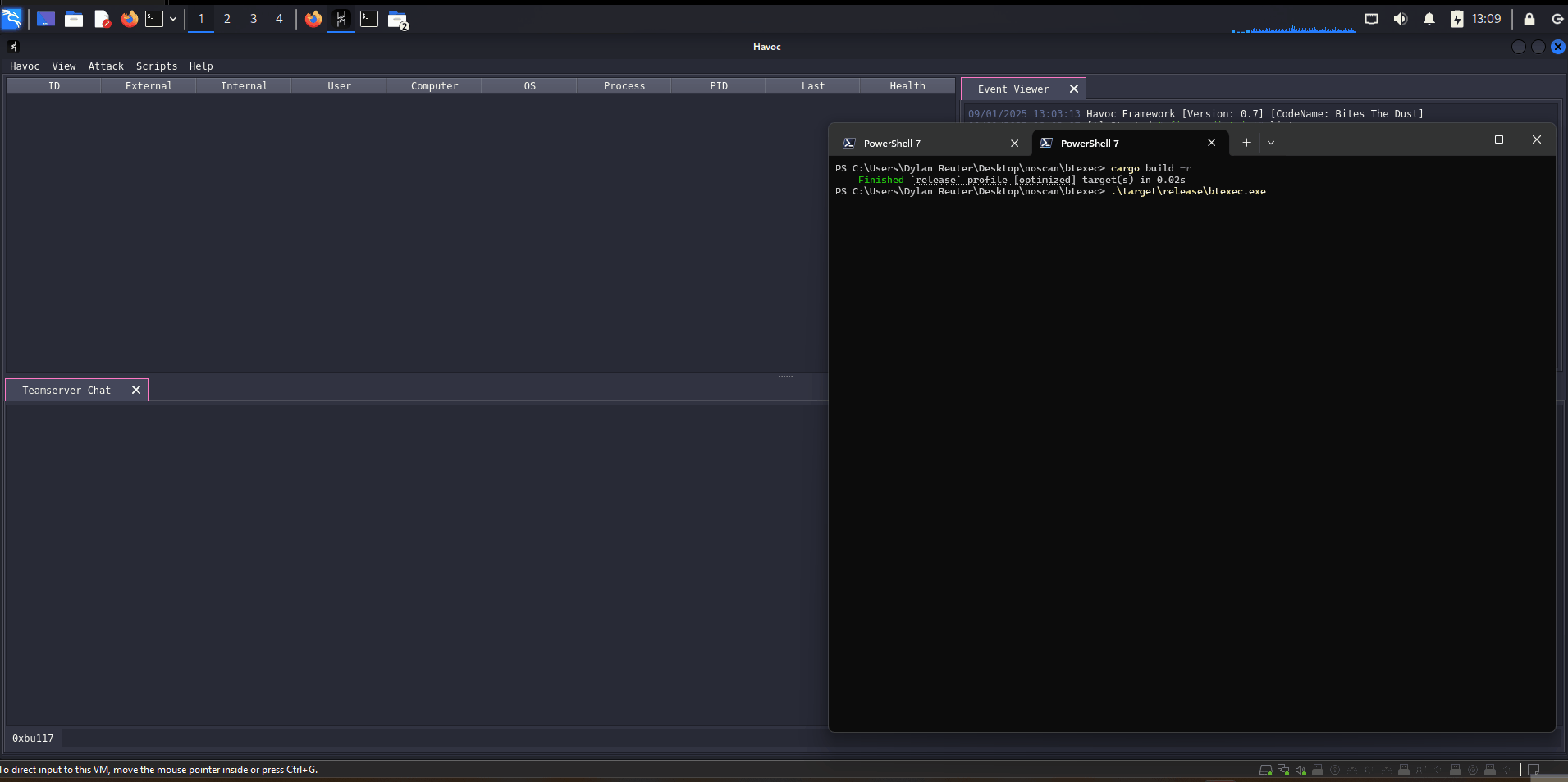Open the Attack menu
1568x782 pixels.
106,66
